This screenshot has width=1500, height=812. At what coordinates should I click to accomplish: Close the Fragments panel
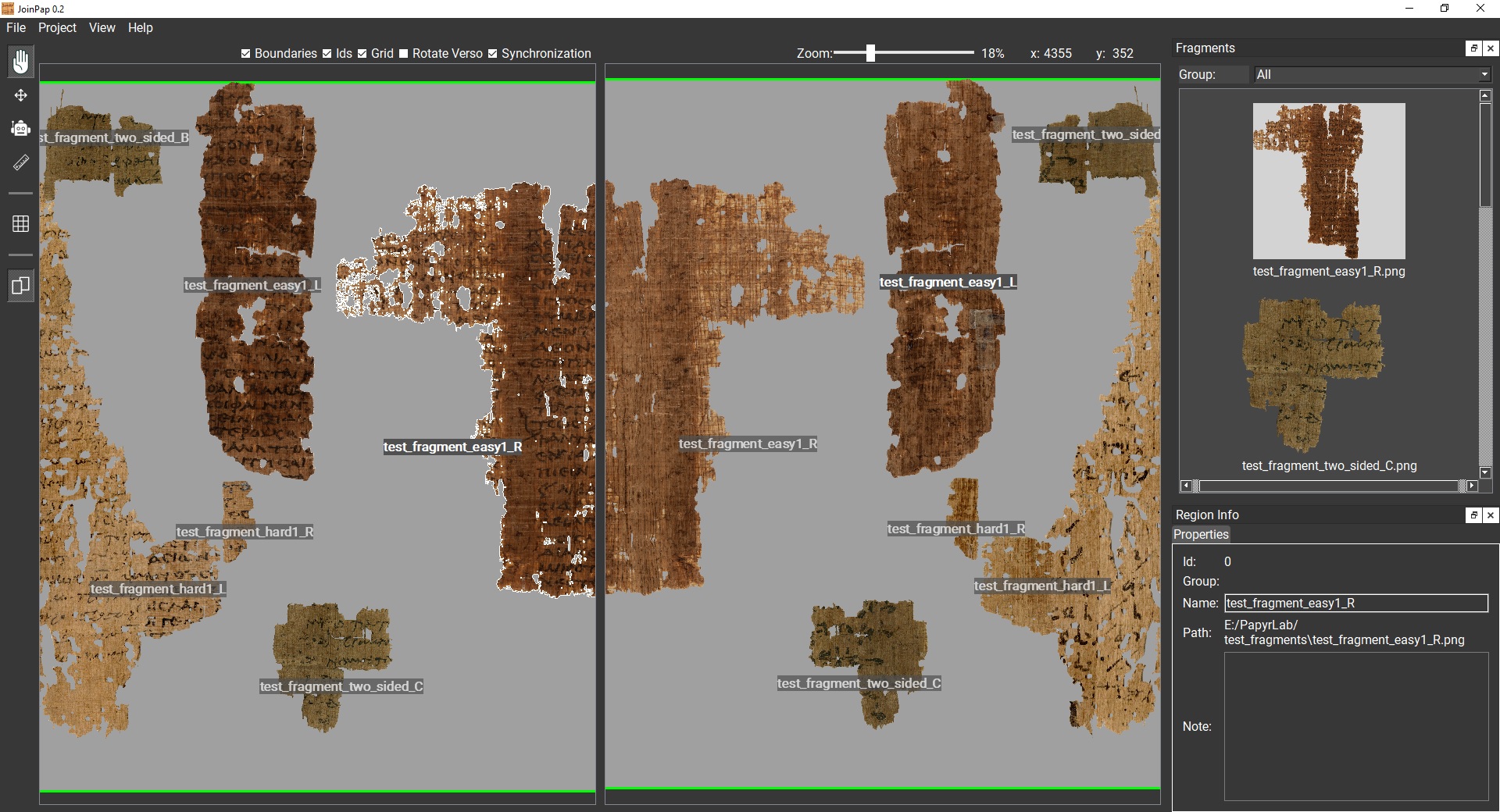(x=1491, y=48)
